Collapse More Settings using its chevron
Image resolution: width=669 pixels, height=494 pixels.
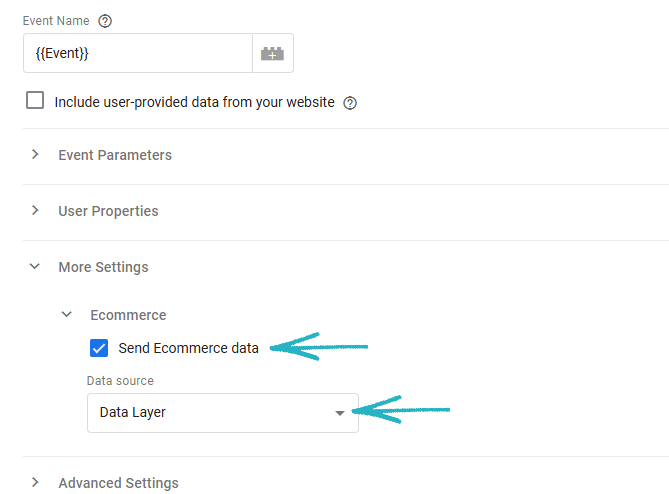pos(35,267)
